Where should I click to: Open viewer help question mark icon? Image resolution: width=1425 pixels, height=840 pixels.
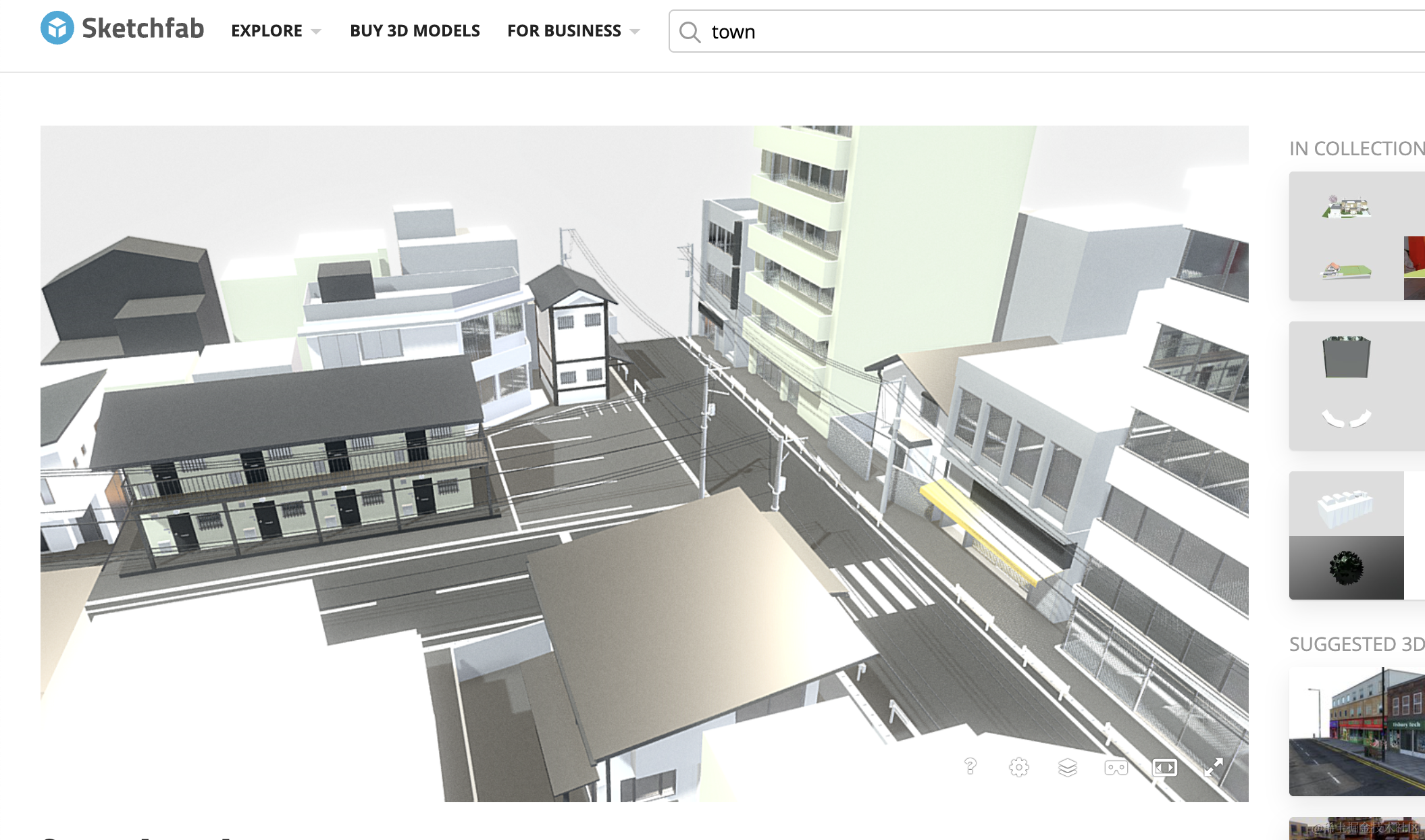[970, 766]
